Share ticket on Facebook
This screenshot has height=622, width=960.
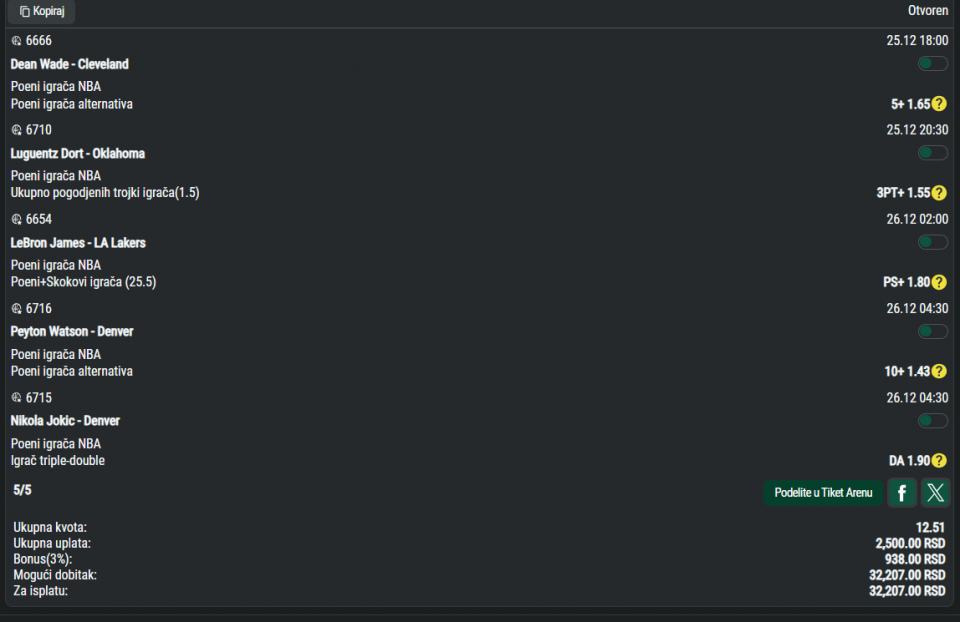click(x=902, y=492)
